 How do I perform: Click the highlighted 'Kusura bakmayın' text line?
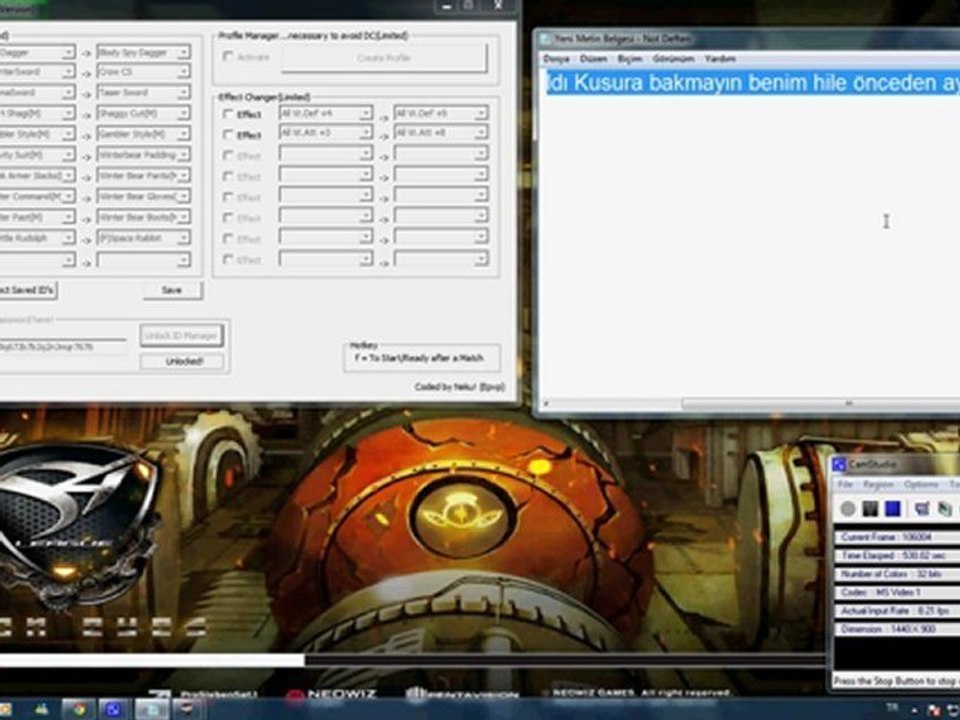pyautogui.click(x=753, y=83)
